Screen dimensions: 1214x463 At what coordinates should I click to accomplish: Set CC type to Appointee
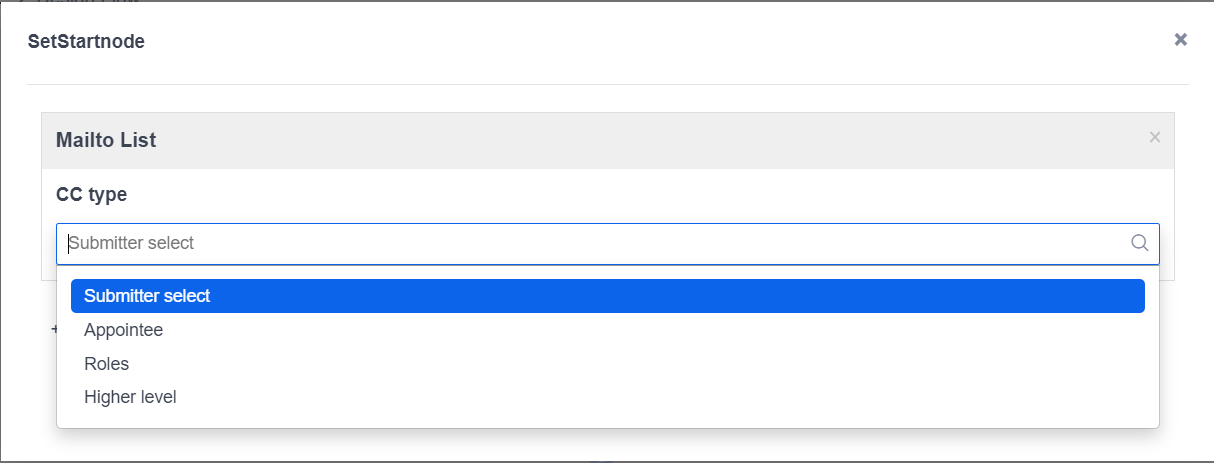tap(124, 330)
